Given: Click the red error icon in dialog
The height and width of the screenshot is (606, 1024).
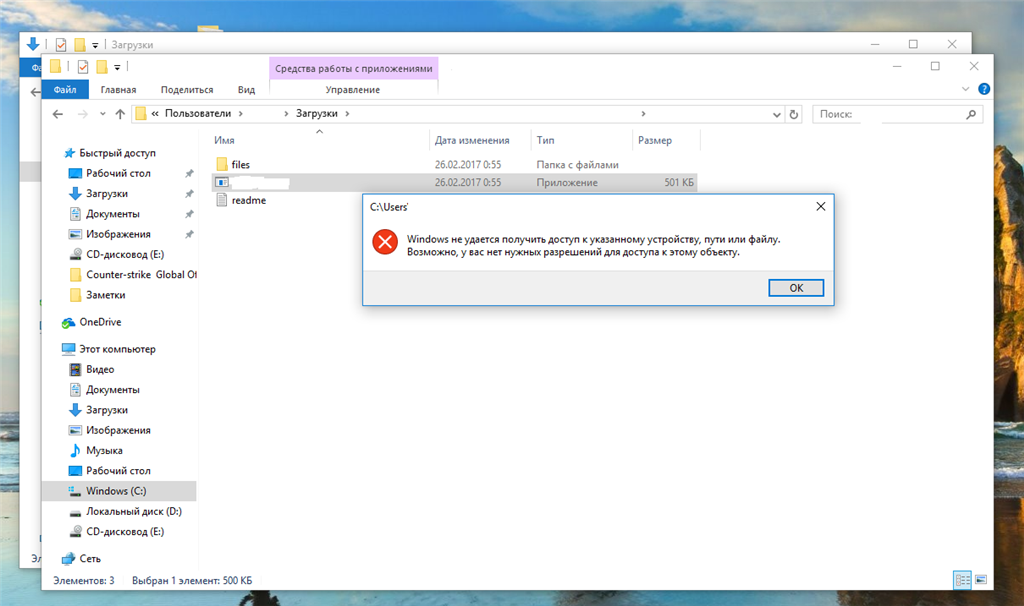Looking at the screenshot, I should (x=385, y=242).
